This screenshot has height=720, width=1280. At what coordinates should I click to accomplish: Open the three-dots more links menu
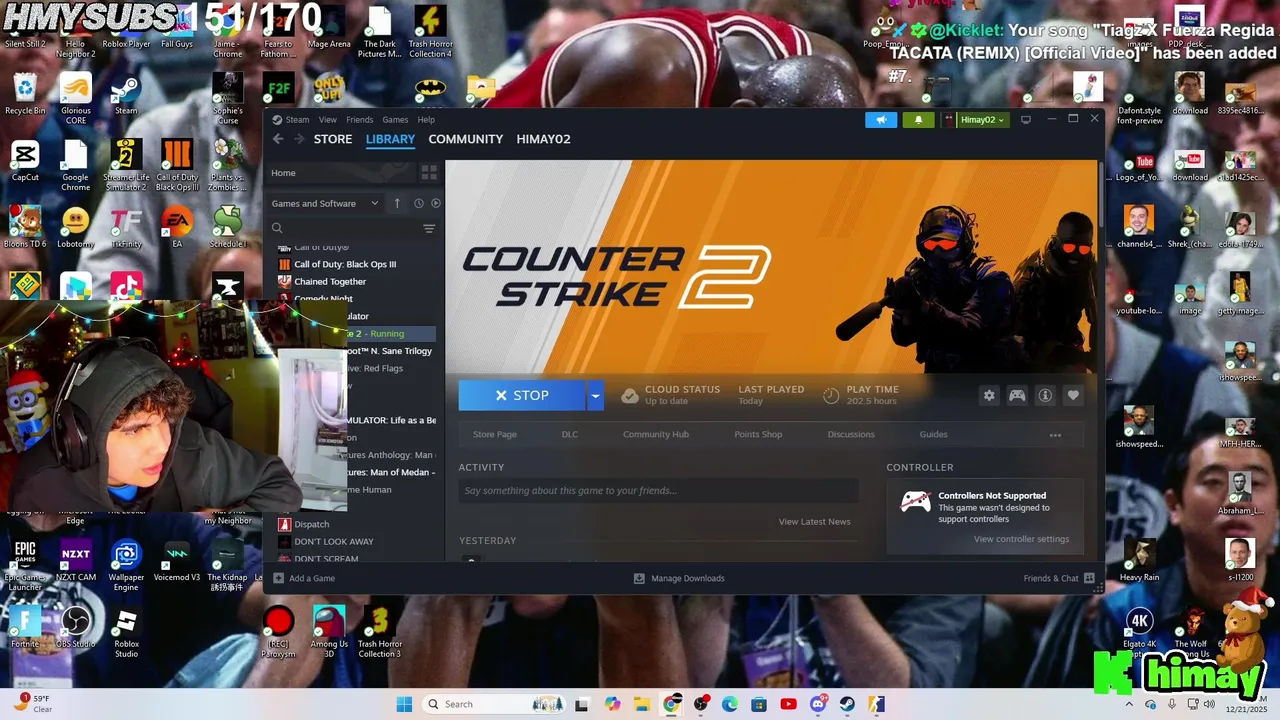1055,435
